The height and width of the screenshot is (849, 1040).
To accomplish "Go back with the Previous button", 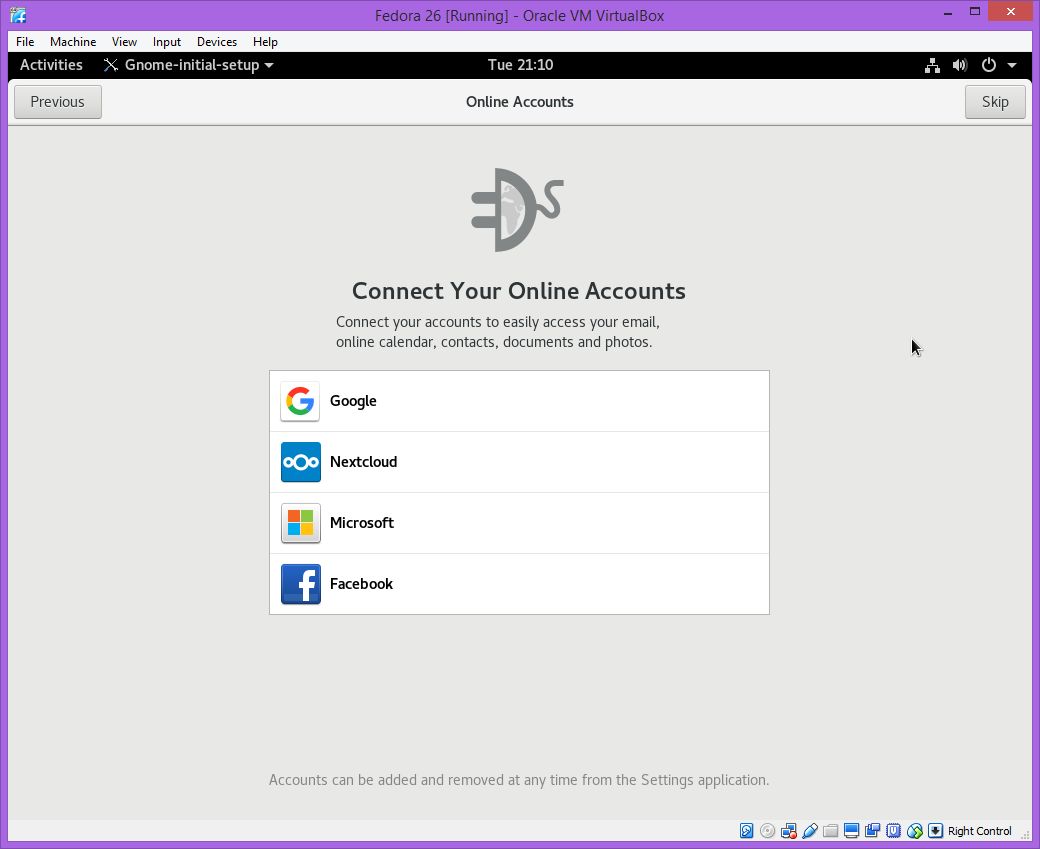I will 58,102.
